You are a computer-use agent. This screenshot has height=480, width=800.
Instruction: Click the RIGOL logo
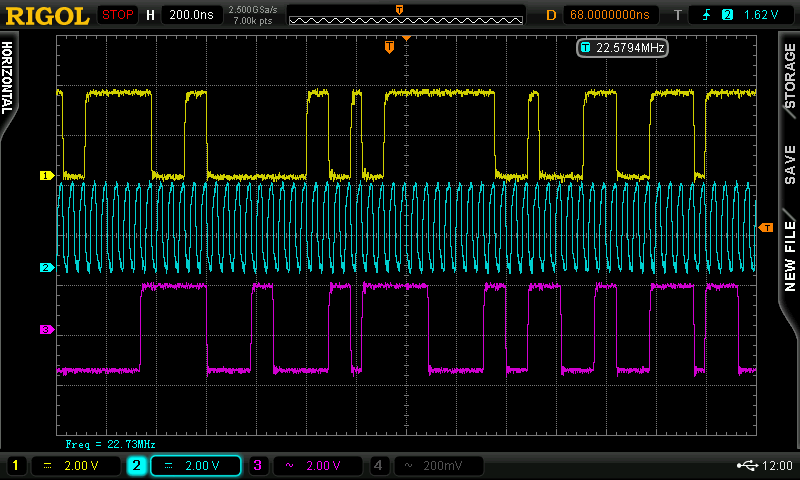pyautogui.click(x=47, y=16)
